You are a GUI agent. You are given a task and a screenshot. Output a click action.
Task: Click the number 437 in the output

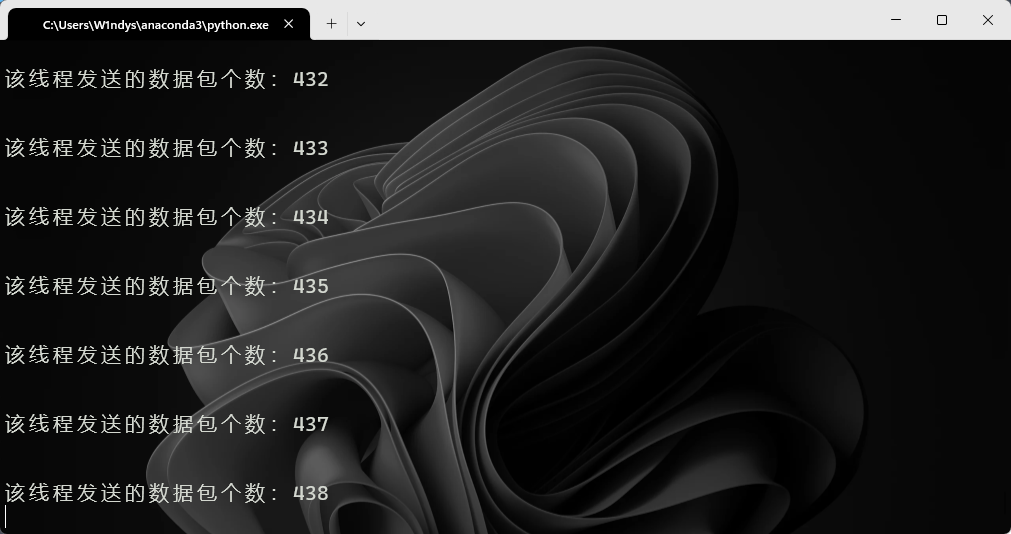point(311,424)
